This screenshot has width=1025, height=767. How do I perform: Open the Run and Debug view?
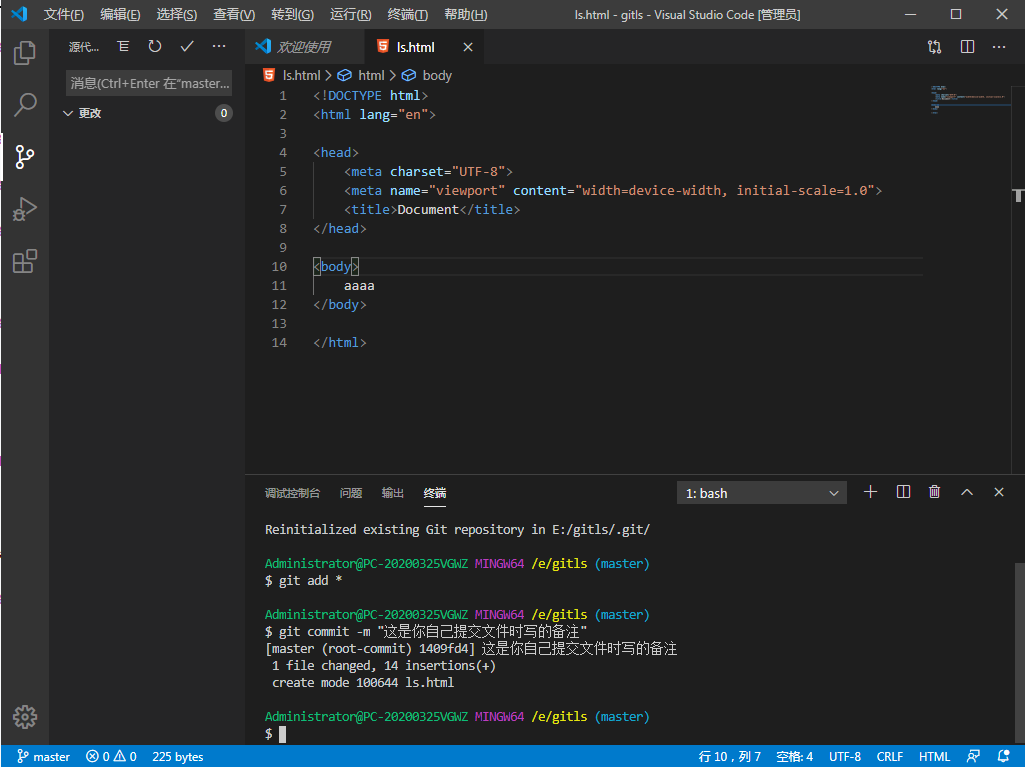coord(25,209)
